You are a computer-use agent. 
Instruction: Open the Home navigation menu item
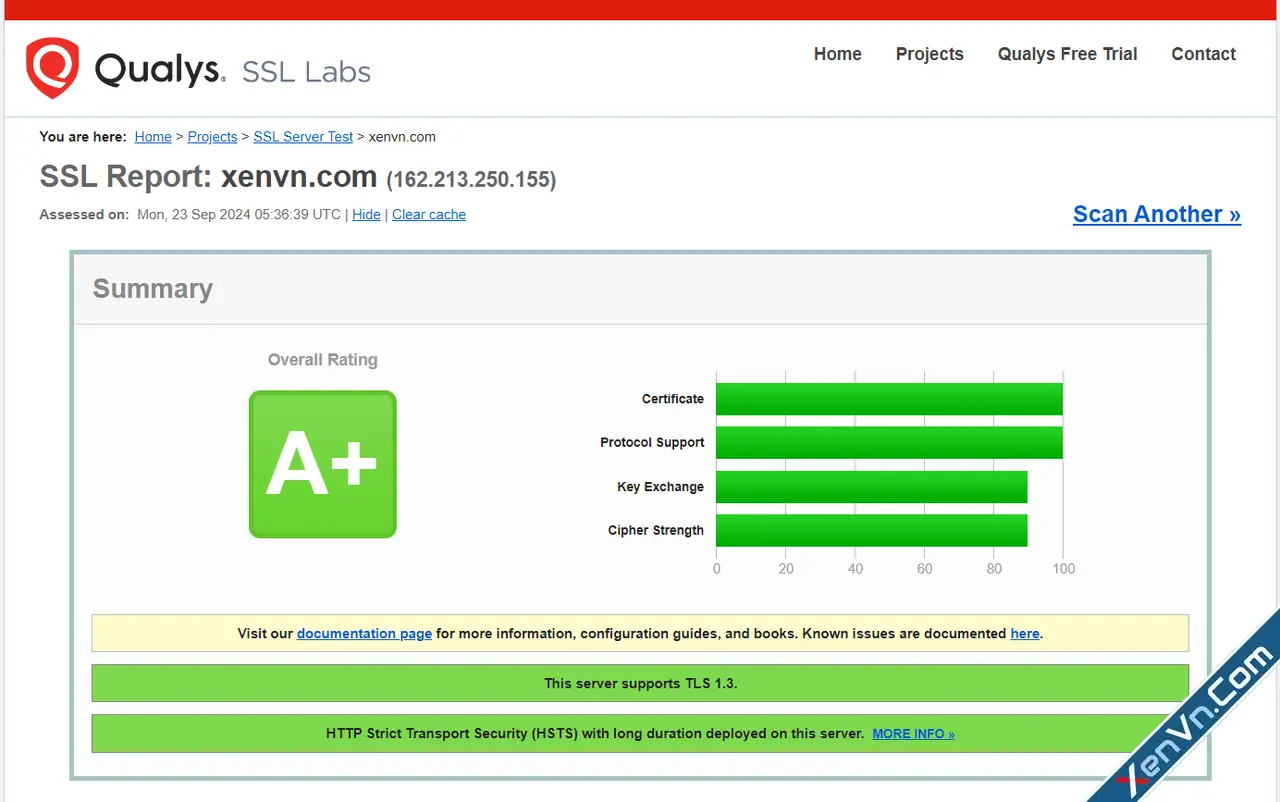tap(837, 54)
